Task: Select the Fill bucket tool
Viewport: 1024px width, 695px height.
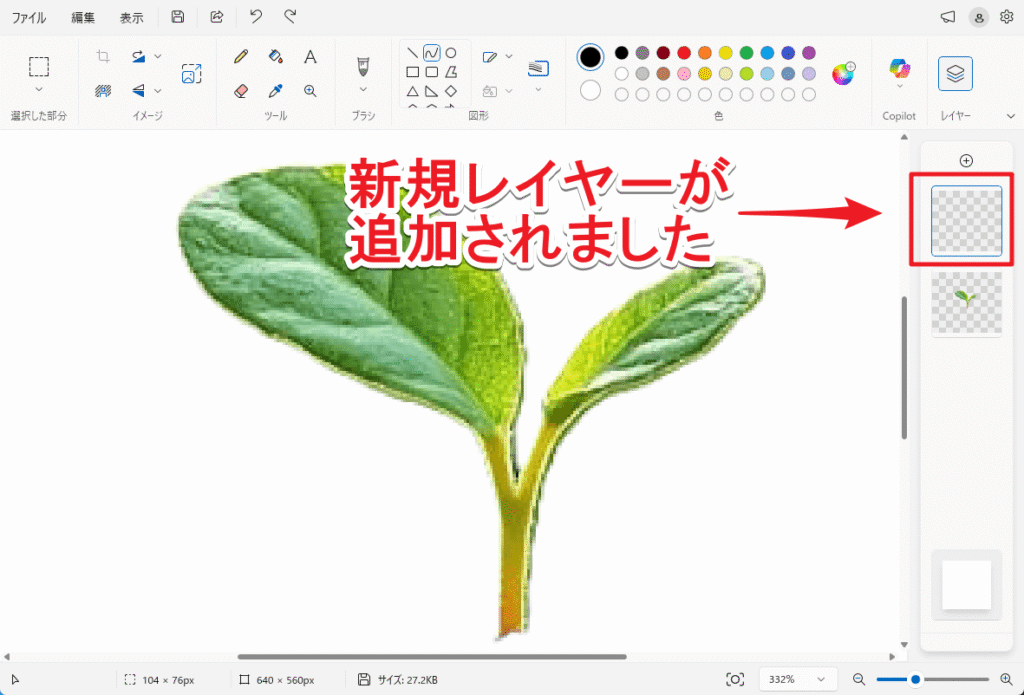Action: [276, 57]
